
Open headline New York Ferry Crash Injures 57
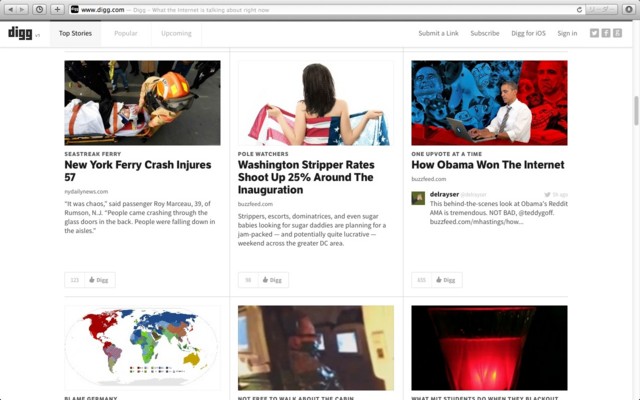pyautogui.click(x=138, y=171)
